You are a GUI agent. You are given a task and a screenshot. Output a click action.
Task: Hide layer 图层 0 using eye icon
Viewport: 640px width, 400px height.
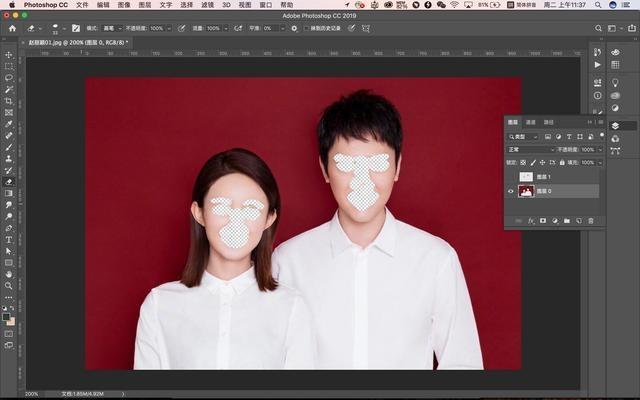[x=511, y=191]
